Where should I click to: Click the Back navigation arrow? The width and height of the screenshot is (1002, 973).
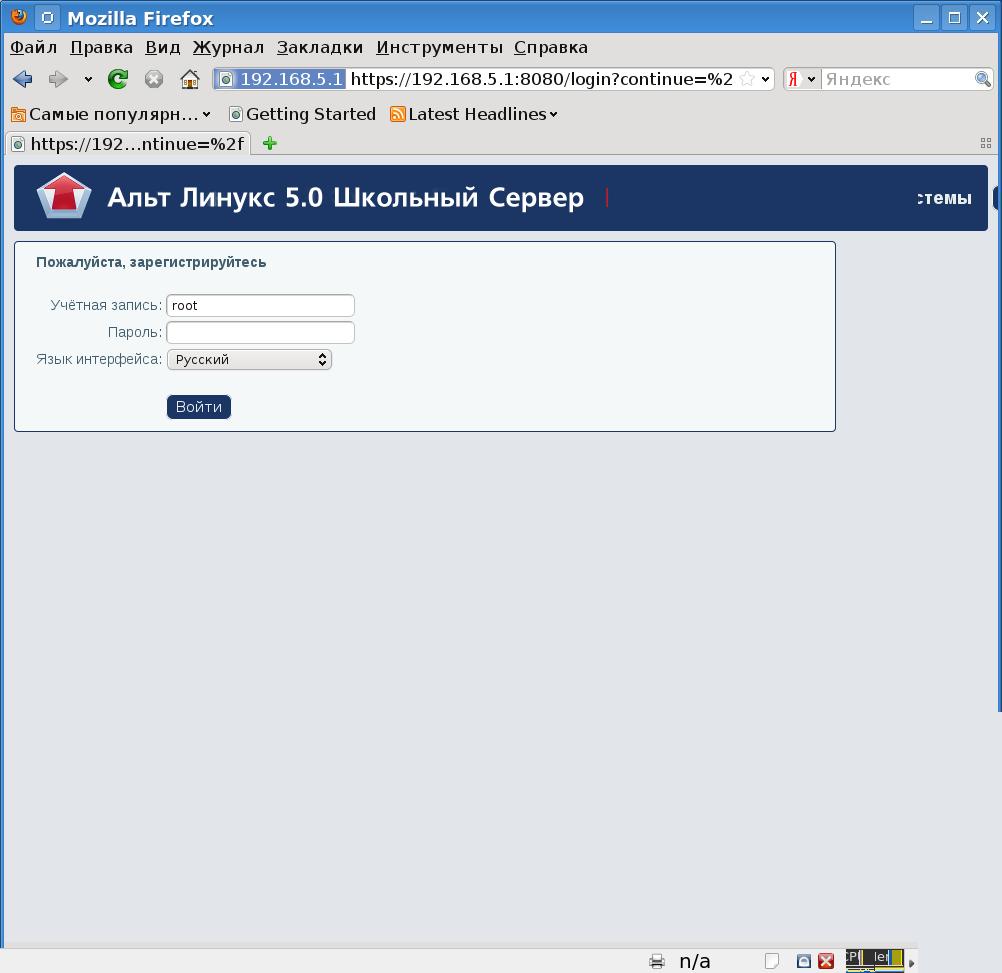[23, 79]
